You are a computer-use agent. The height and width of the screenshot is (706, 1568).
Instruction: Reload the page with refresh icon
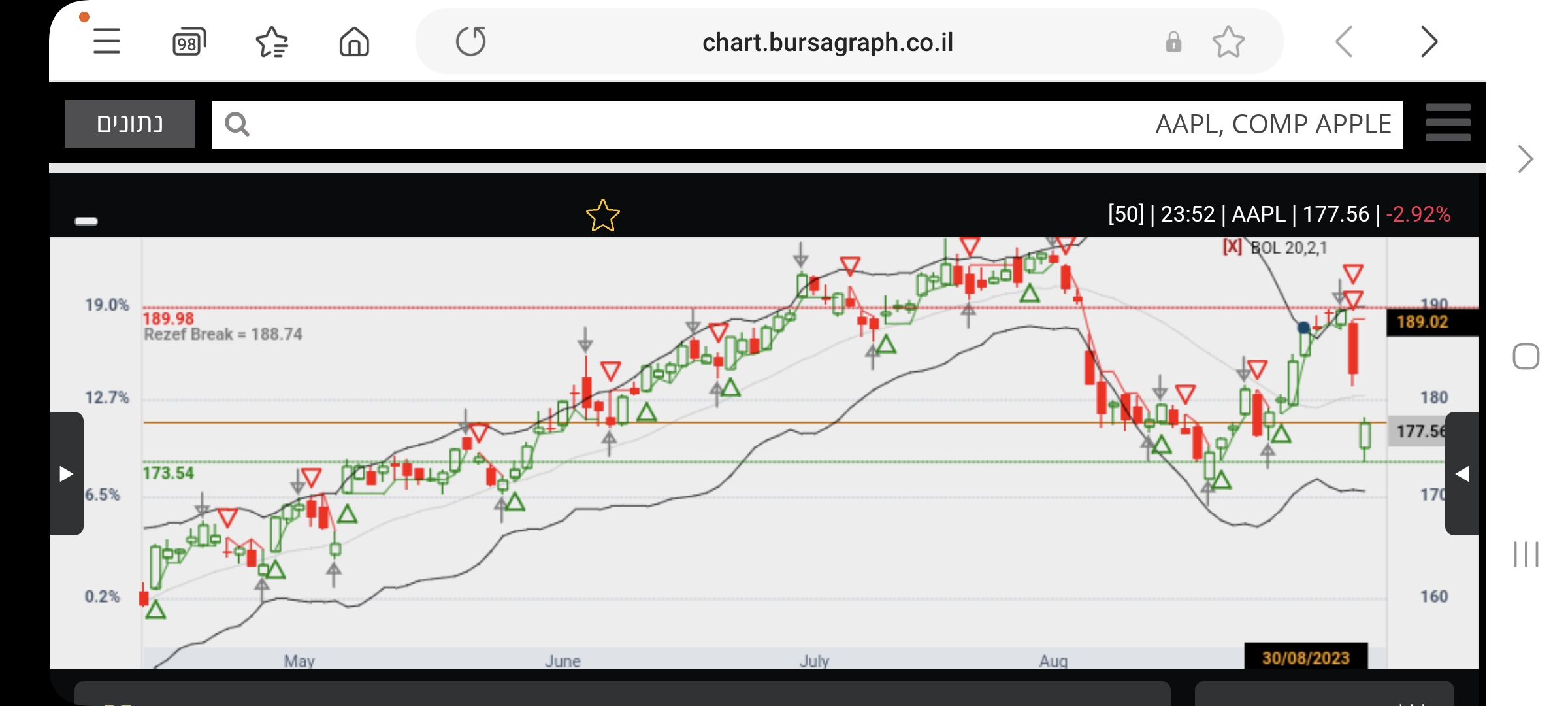coord(470,42)
